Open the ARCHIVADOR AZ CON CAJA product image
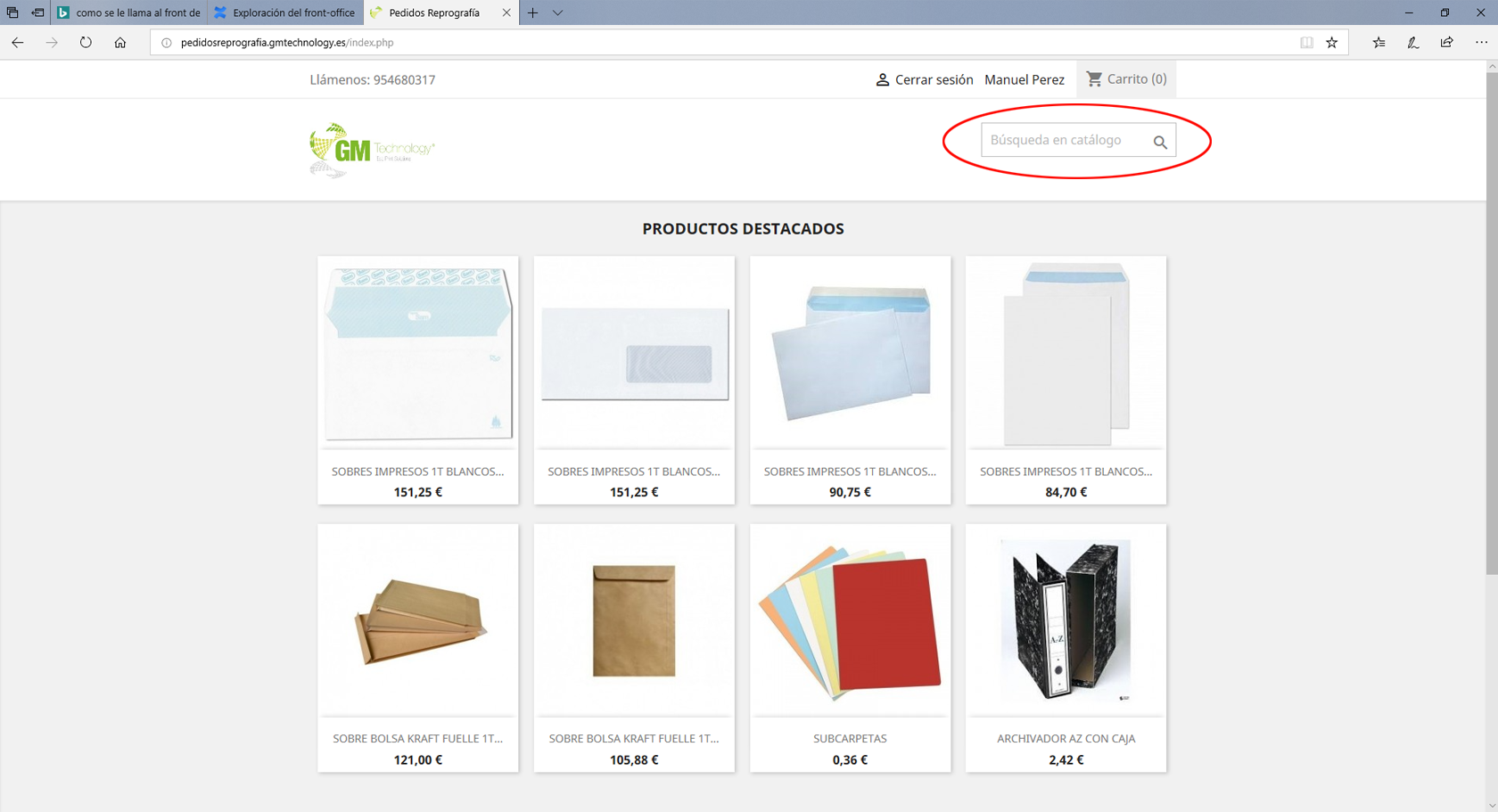 1066,620
